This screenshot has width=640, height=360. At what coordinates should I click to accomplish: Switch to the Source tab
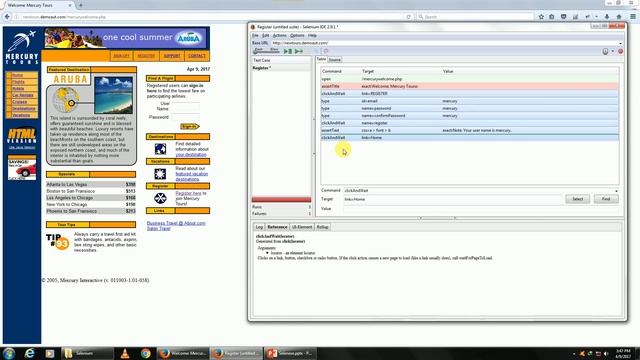click(x=335, y=60)
